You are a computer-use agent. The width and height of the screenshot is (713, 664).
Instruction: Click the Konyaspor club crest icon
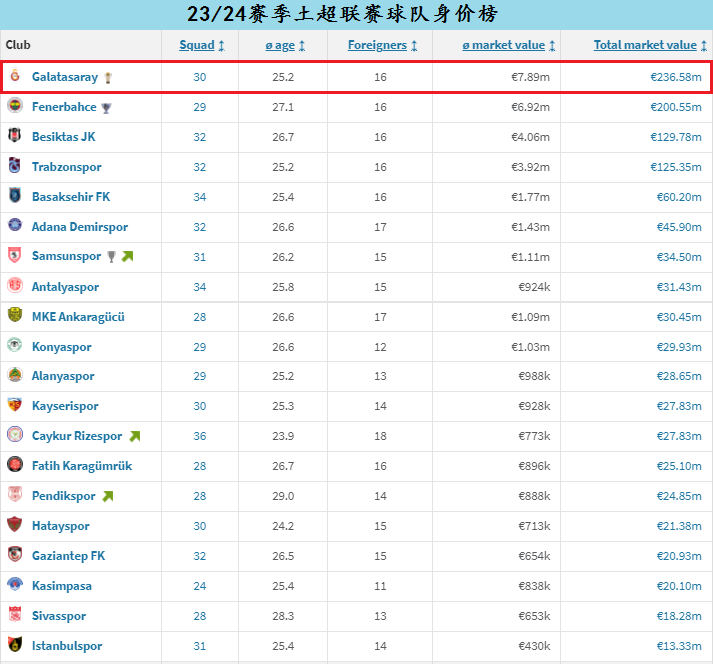(15, 345)
